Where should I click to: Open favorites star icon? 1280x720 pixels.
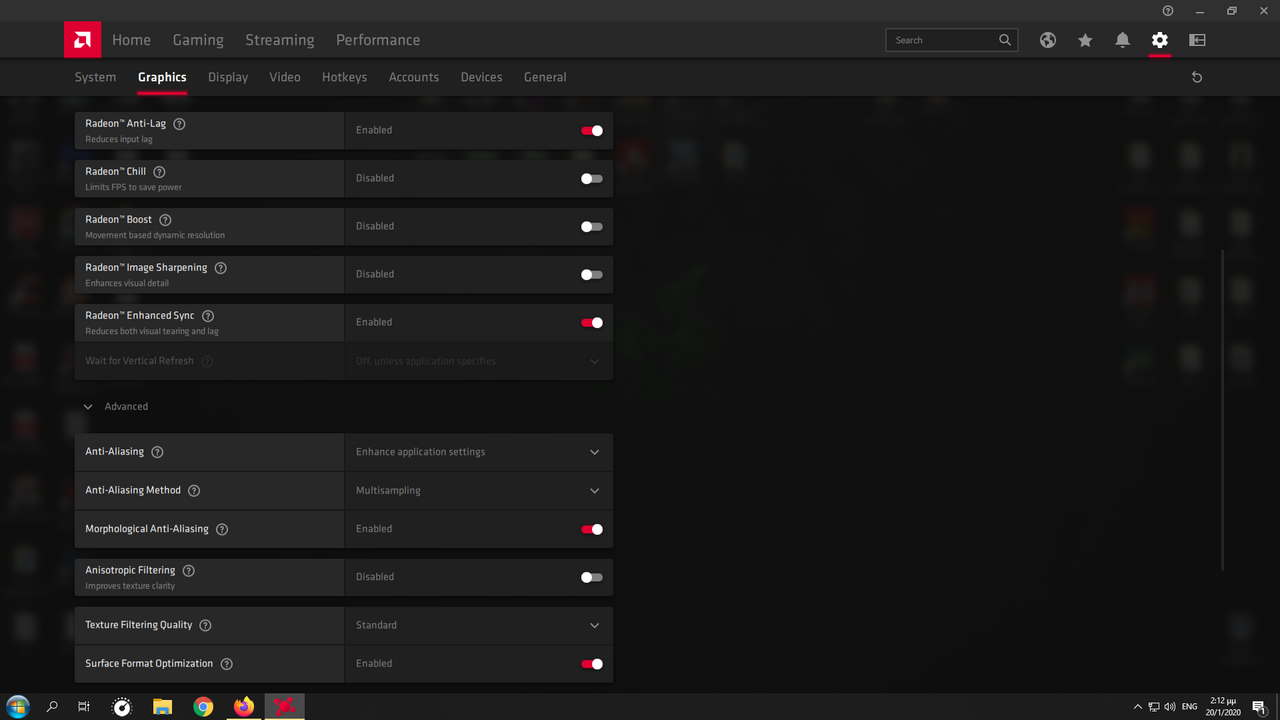point(1085,40)
